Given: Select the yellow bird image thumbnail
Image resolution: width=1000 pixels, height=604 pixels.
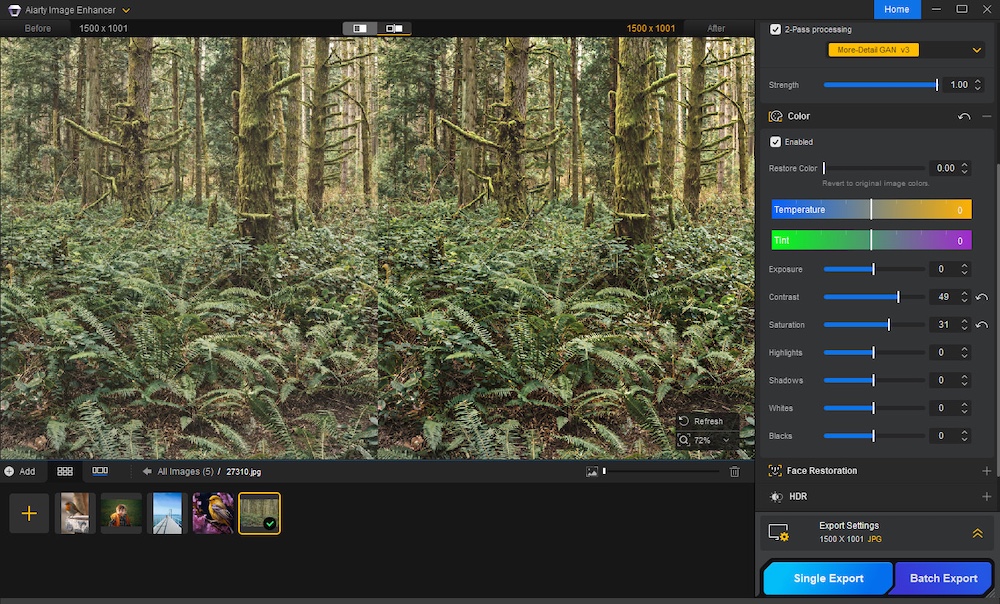Looking at the screenshot, I should point(213,513).
